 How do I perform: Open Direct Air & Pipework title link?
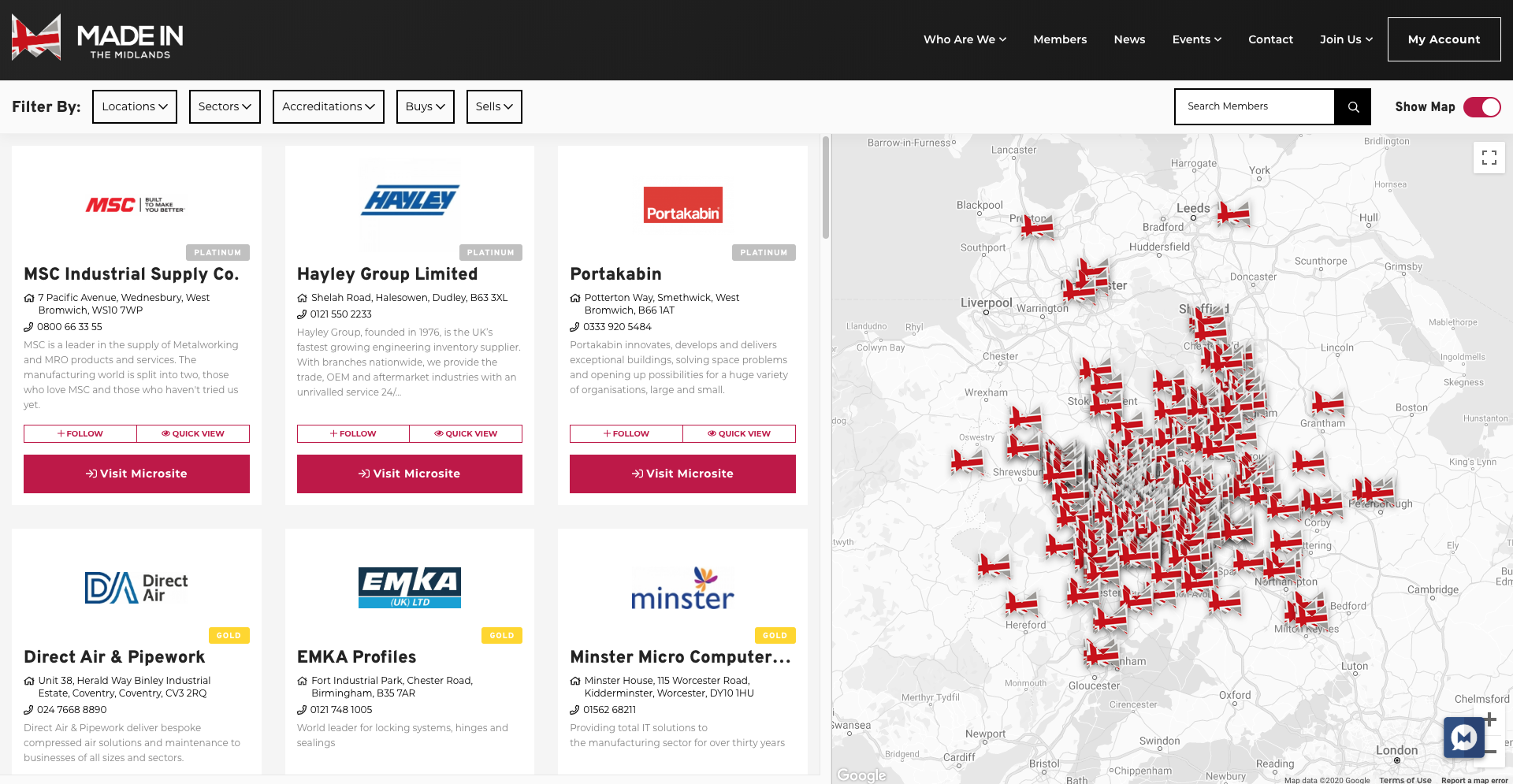[114, 657]
